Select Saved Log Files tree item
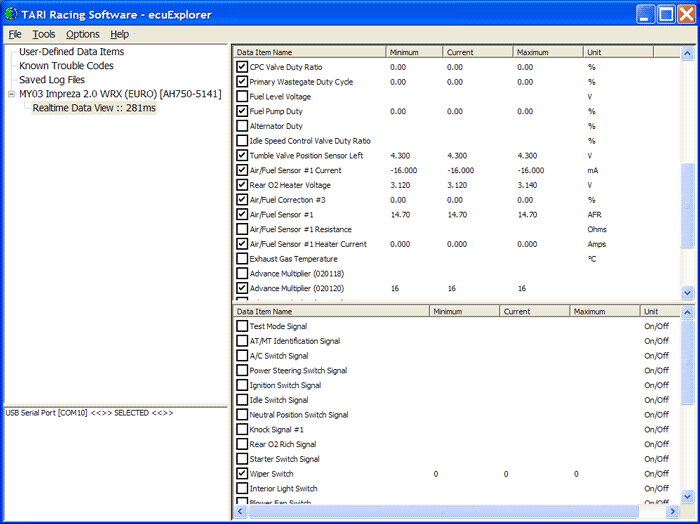Viewport: 700px width, 524px height. click(x=52, y=80)
